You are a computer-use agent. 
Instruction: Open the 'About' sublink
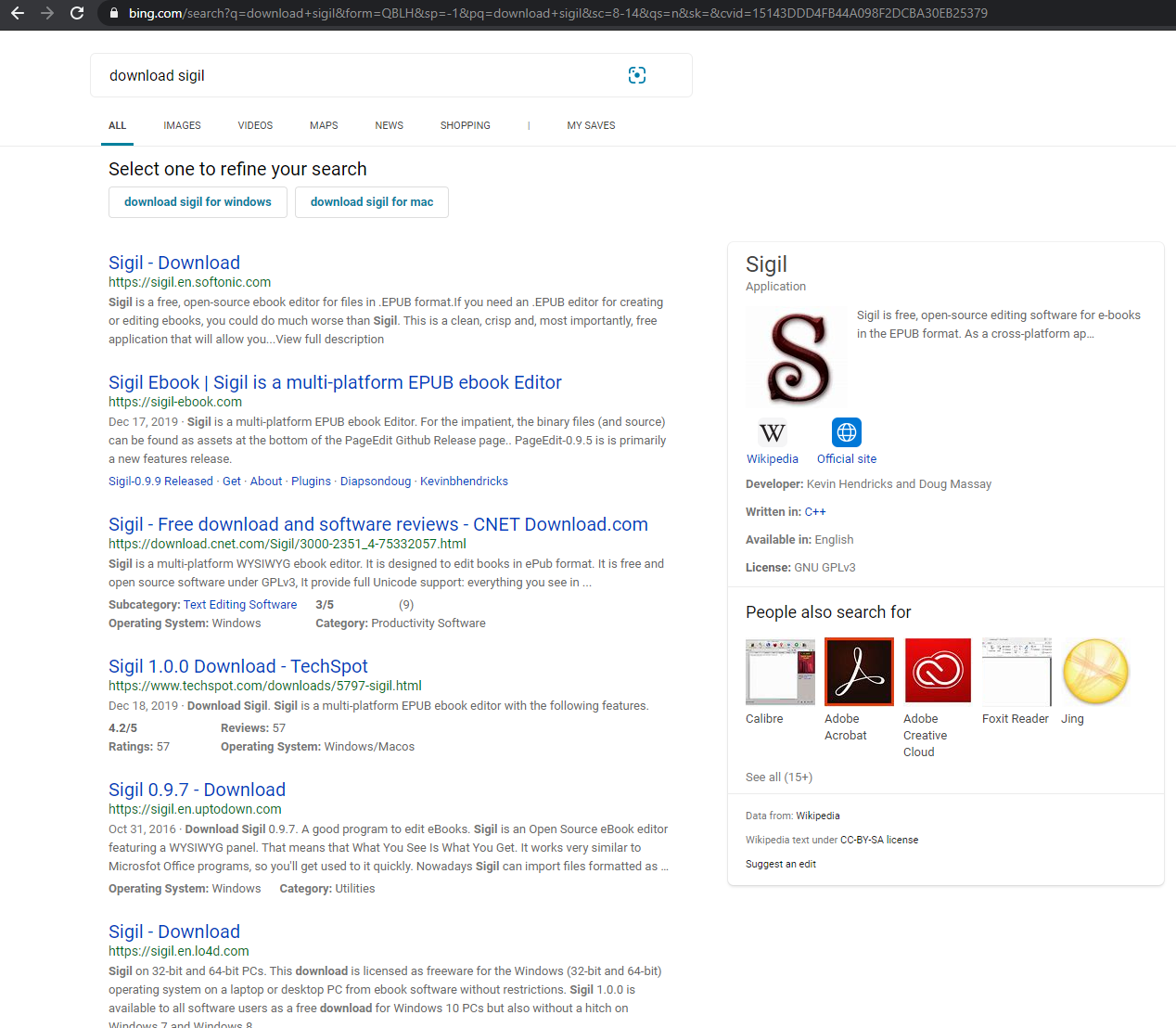(x=266, y=482)
